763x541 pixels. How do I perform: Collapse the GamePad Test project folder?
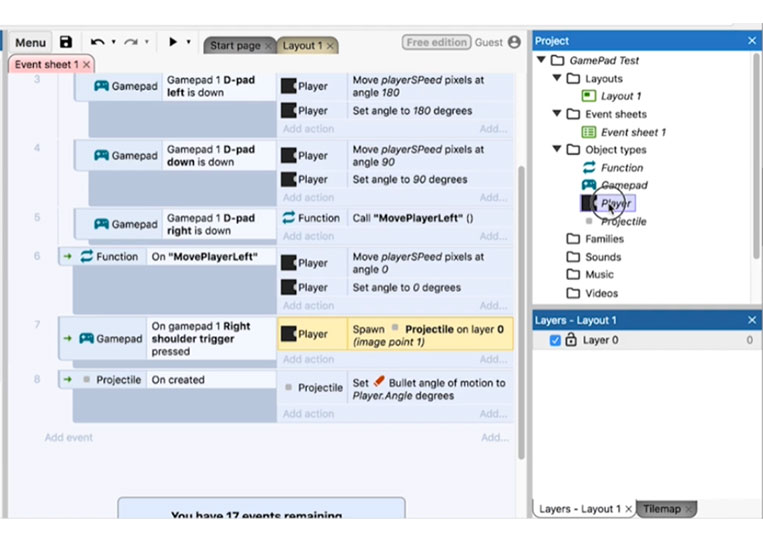click(541, 59)
